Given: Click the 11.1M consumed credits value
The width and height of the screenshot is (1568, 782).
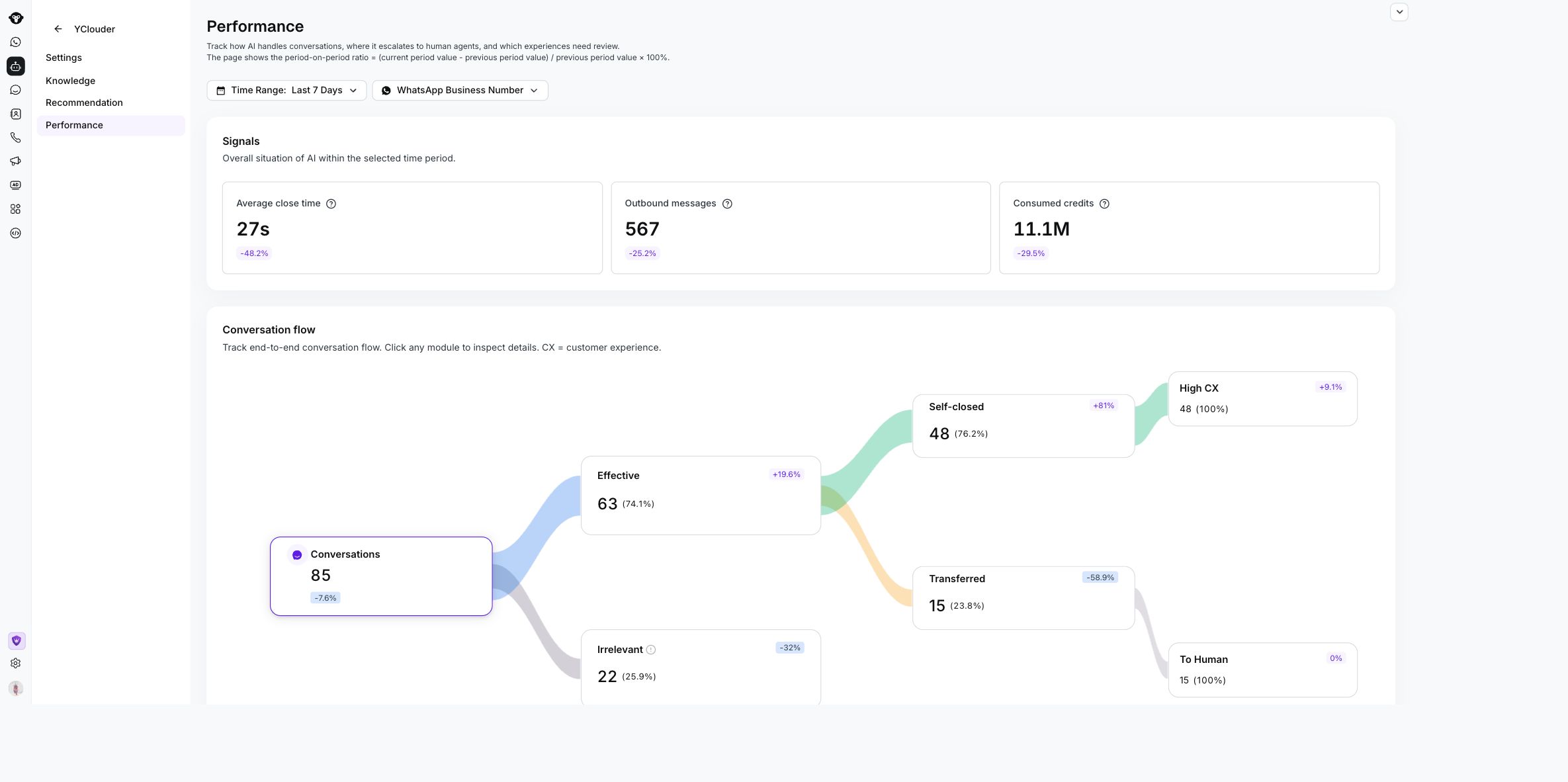Looking at the screenshot, I should [x=1041, y=229].
